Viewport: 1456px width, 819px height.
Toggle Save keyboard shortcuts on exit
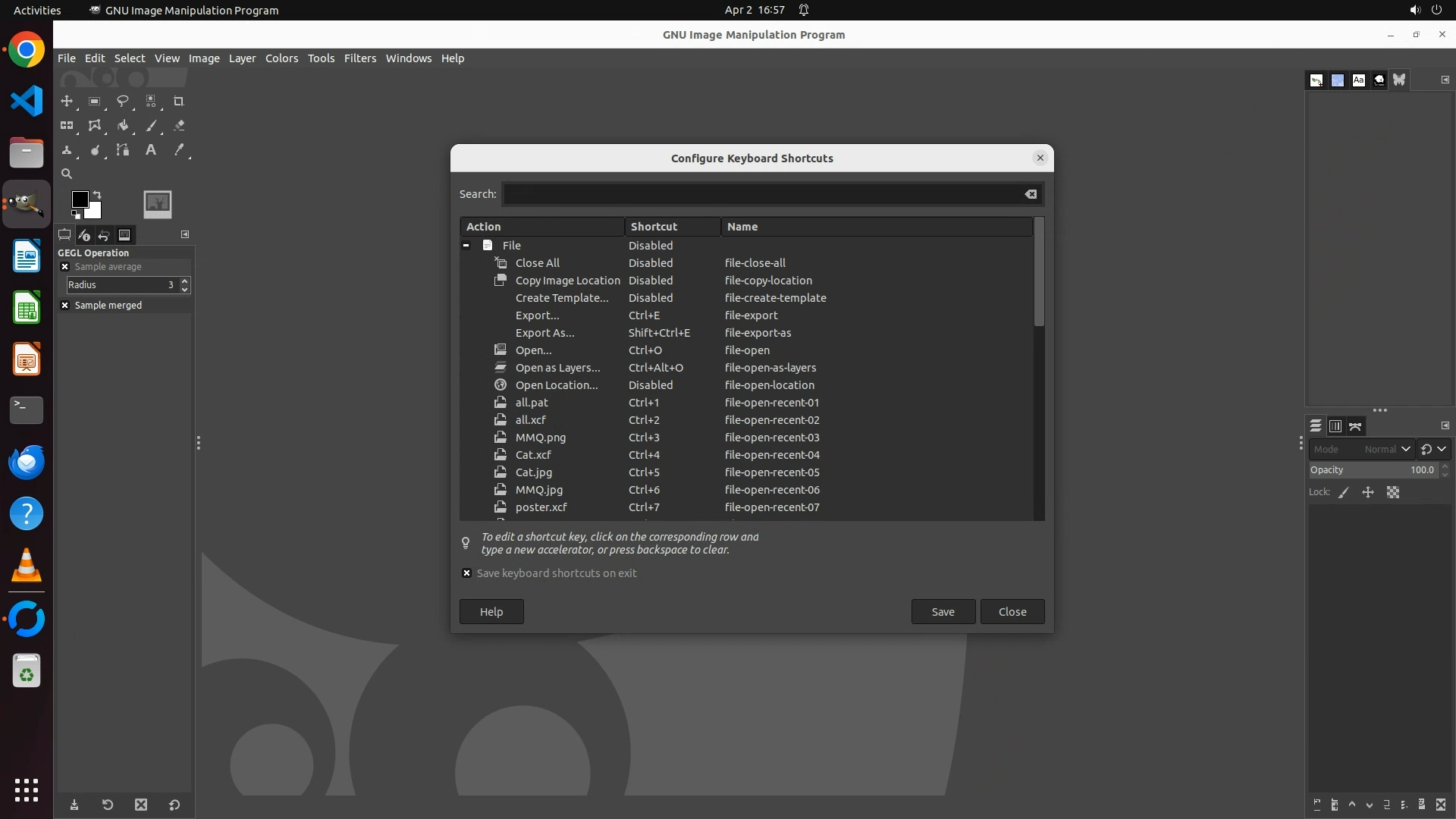466,573
